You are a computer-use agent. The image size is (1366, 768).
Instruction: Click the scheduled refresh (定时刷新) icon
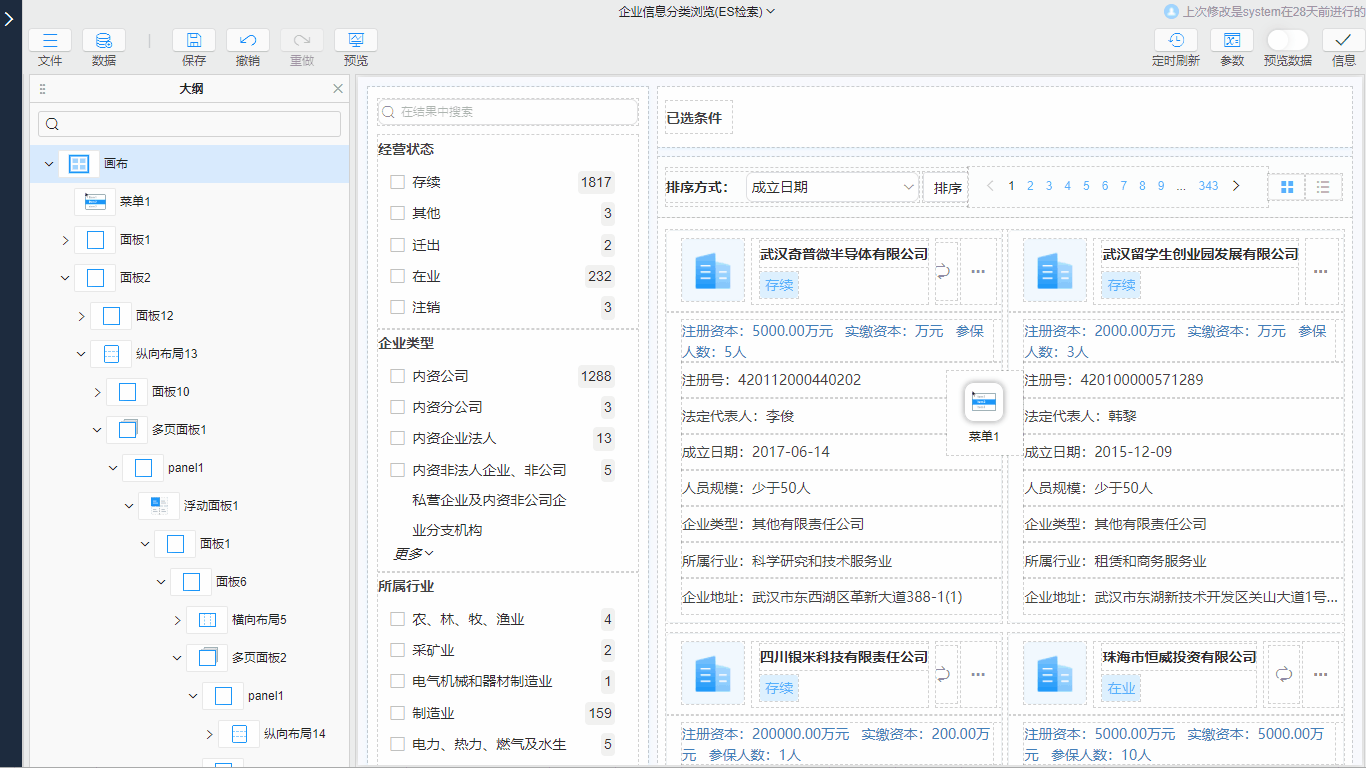(1175, 41)
